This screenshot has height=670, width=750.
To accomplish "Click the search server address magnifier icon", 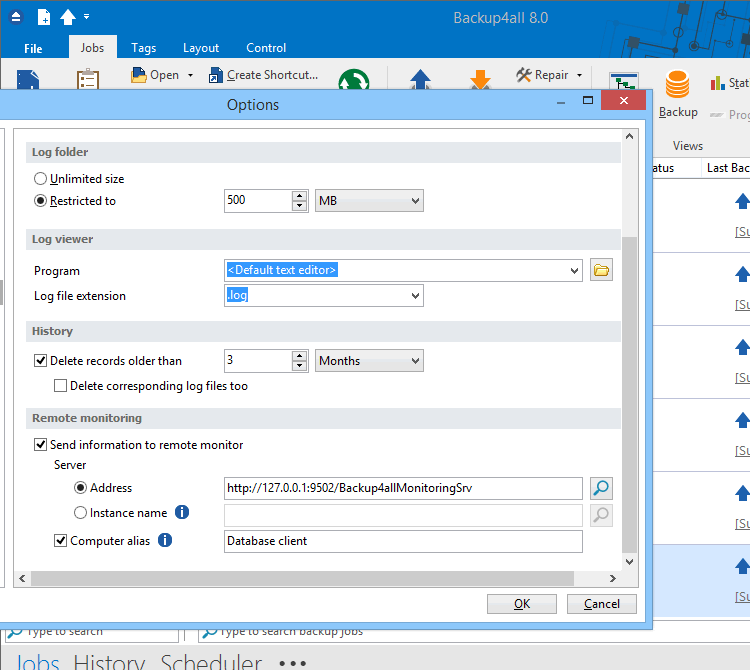I will (x=601, y=488).
